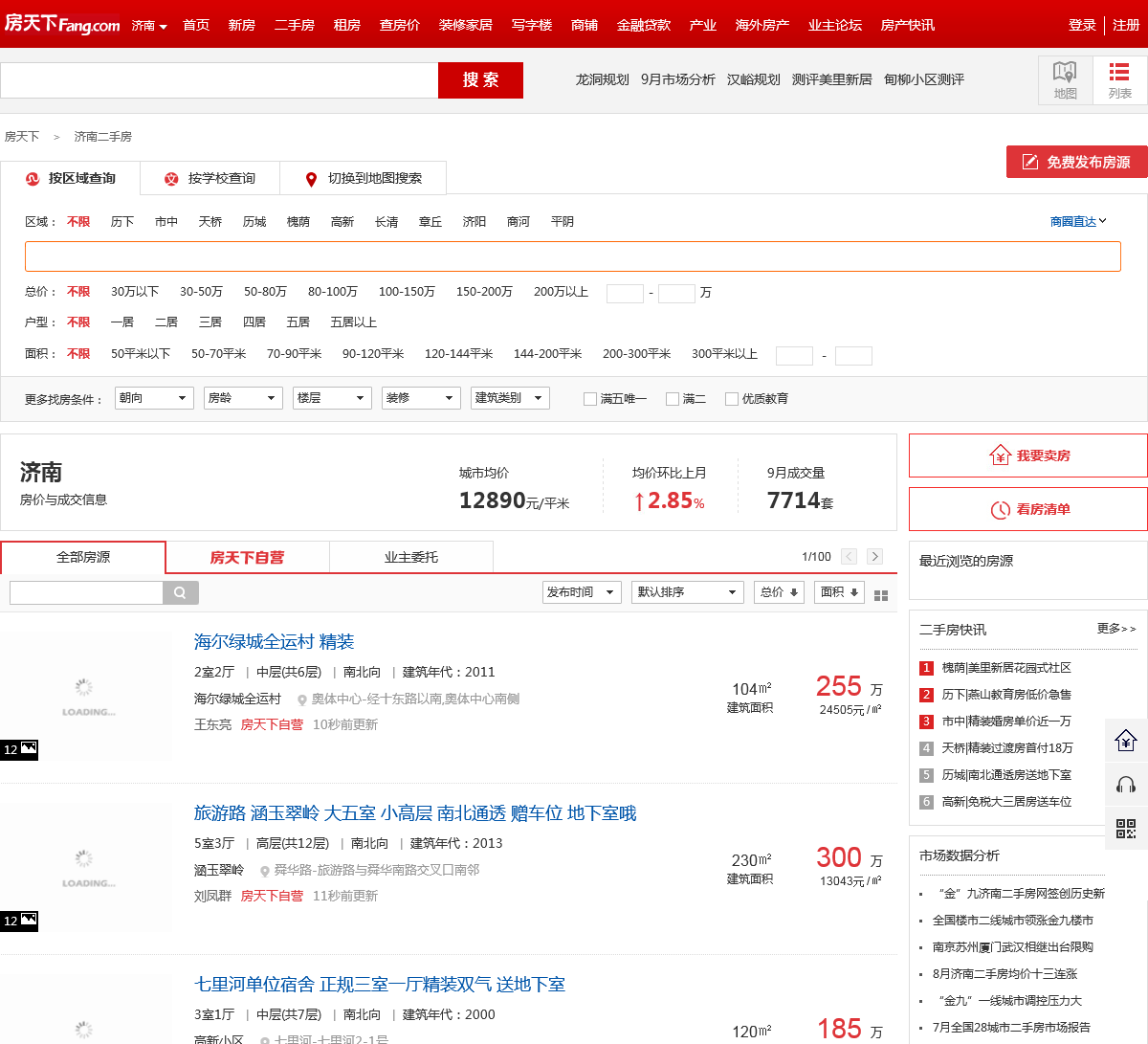
Task: Open the 建筑类别 dropdown
Action: point(510,398)
